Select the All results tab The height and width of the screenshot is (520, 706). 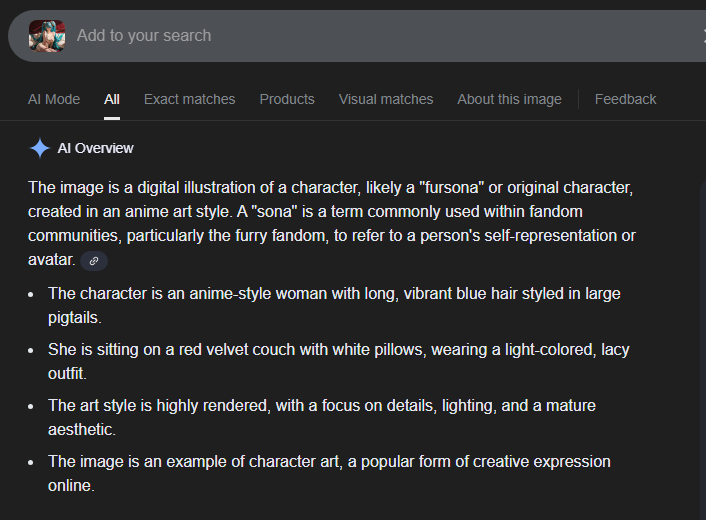[x=112, y=99]
